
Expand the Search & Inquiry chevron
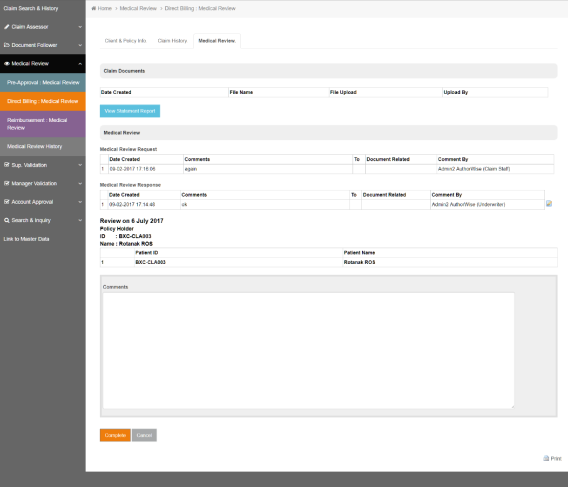click(80, 220)
